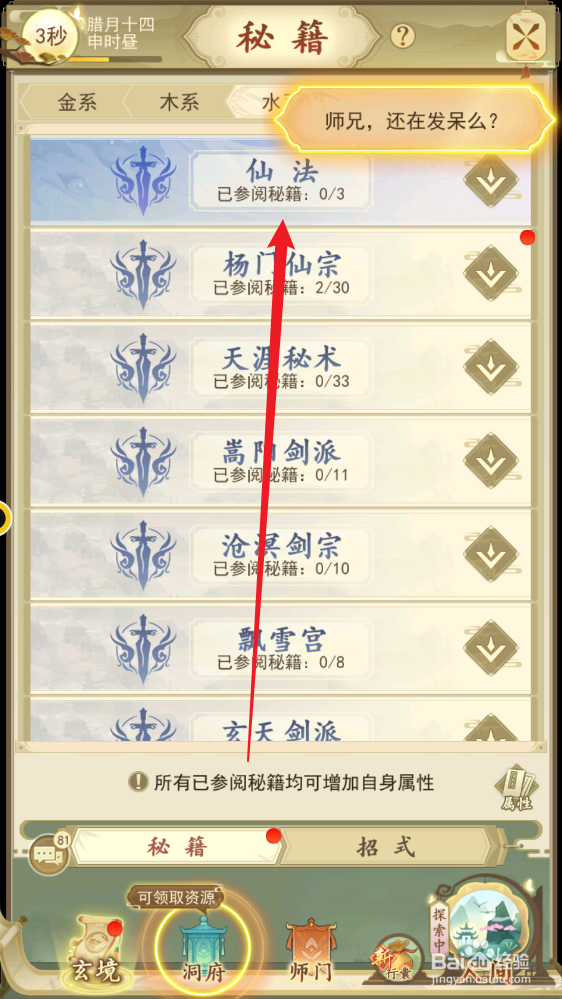Expand the 杨门仙宗 category arrow
562x999 pixels.
490,274
